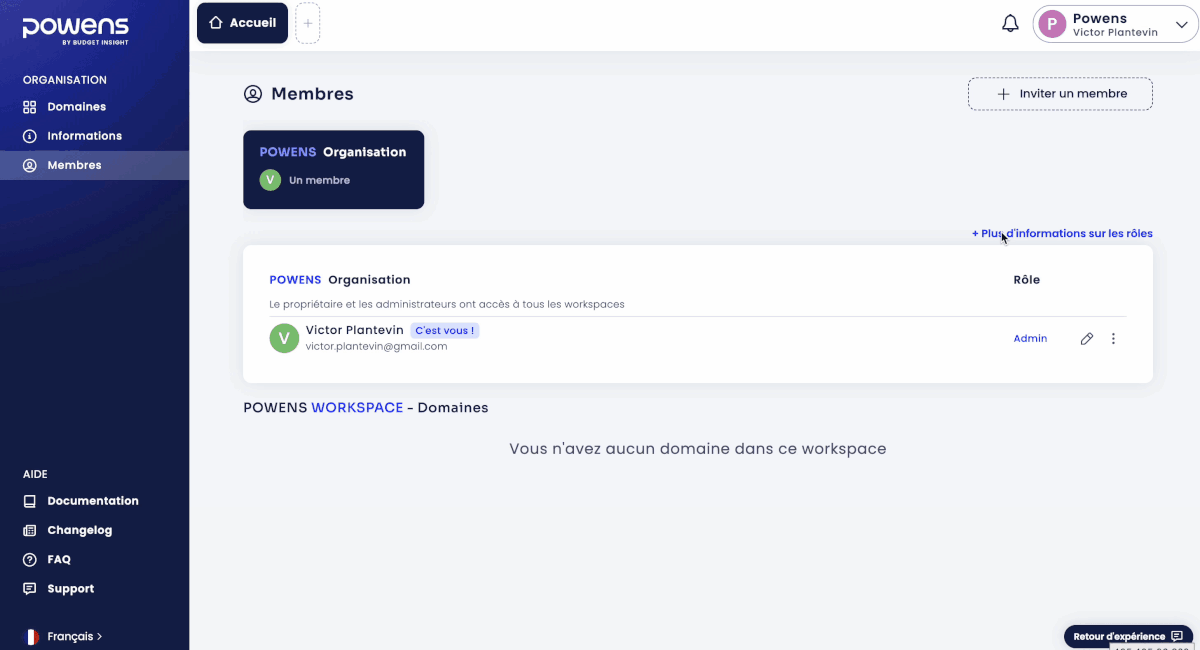Expand the Powens account dropdown
Image resolution: width=1200 pixels, height=650 pixels.
pos(1180,24)
